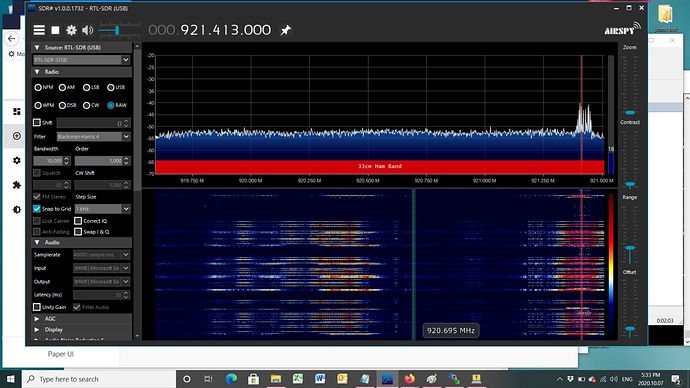Open Firefox from the taskbar
Image resolution: width=690 pixels, height=388 pixels.
tap(409, 379)
